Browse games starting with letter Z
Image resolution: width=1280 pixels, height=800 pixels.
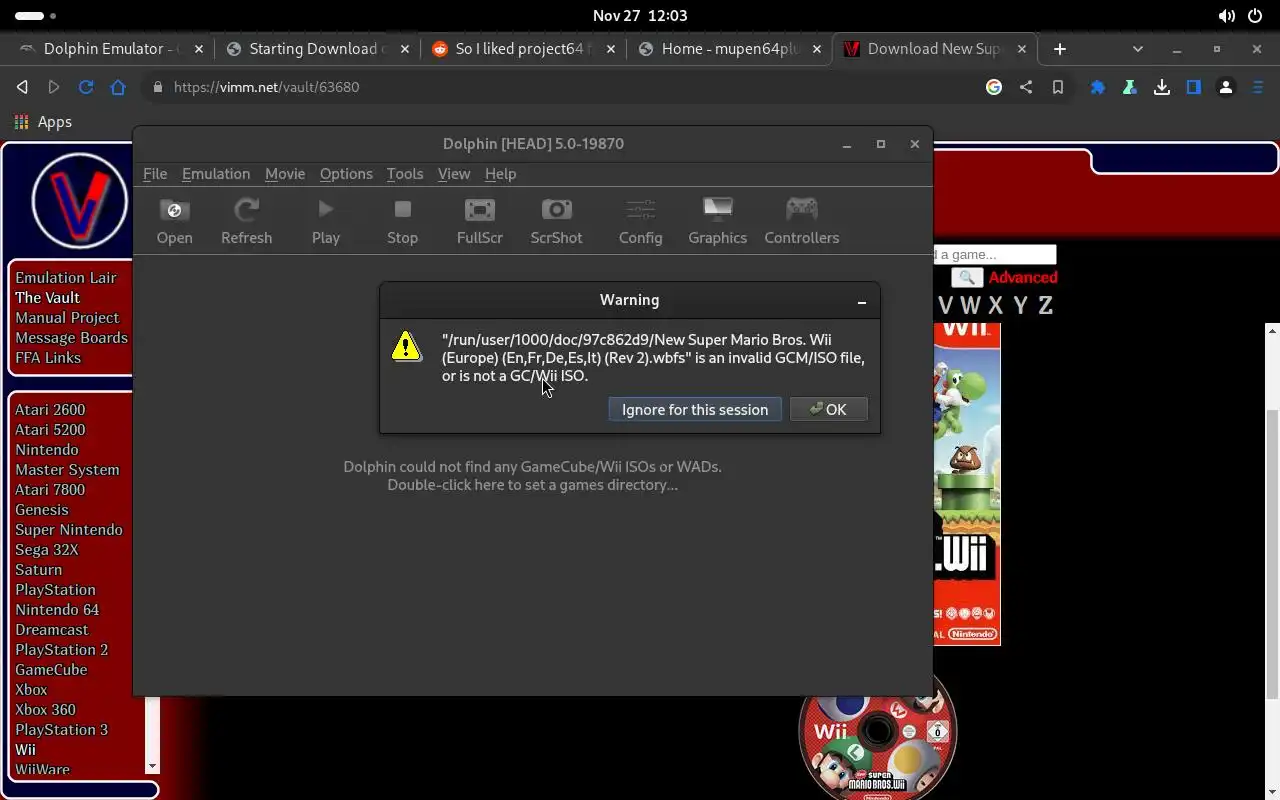point(1045,306)
